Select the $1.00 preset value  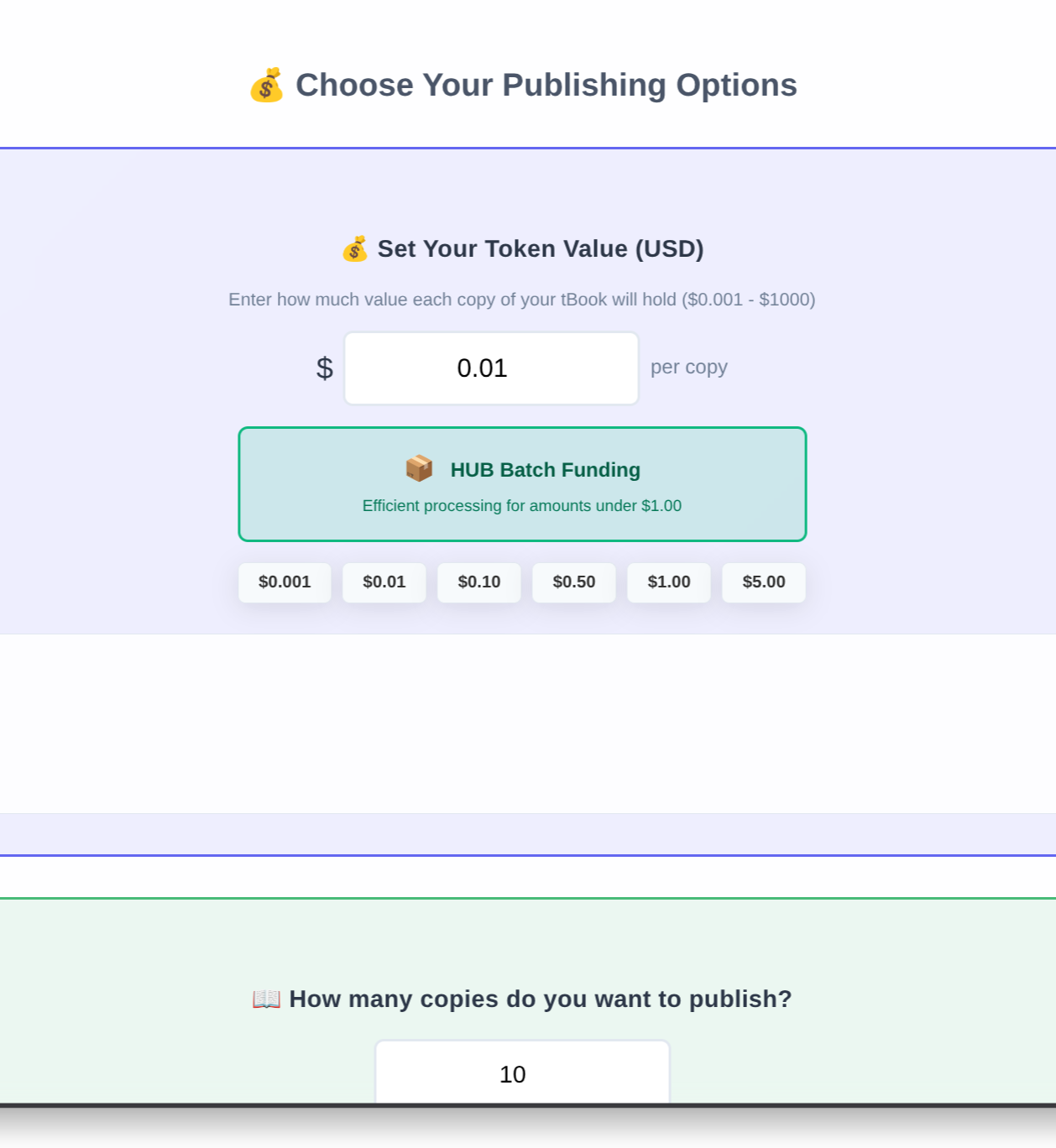coord(669,582)
